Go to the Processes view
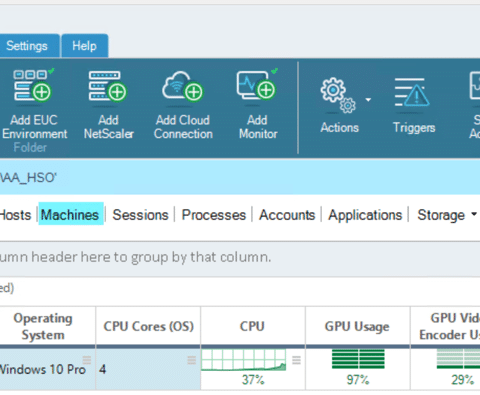Viewport: 480px width, 395px height. click(x=214, y=215)
